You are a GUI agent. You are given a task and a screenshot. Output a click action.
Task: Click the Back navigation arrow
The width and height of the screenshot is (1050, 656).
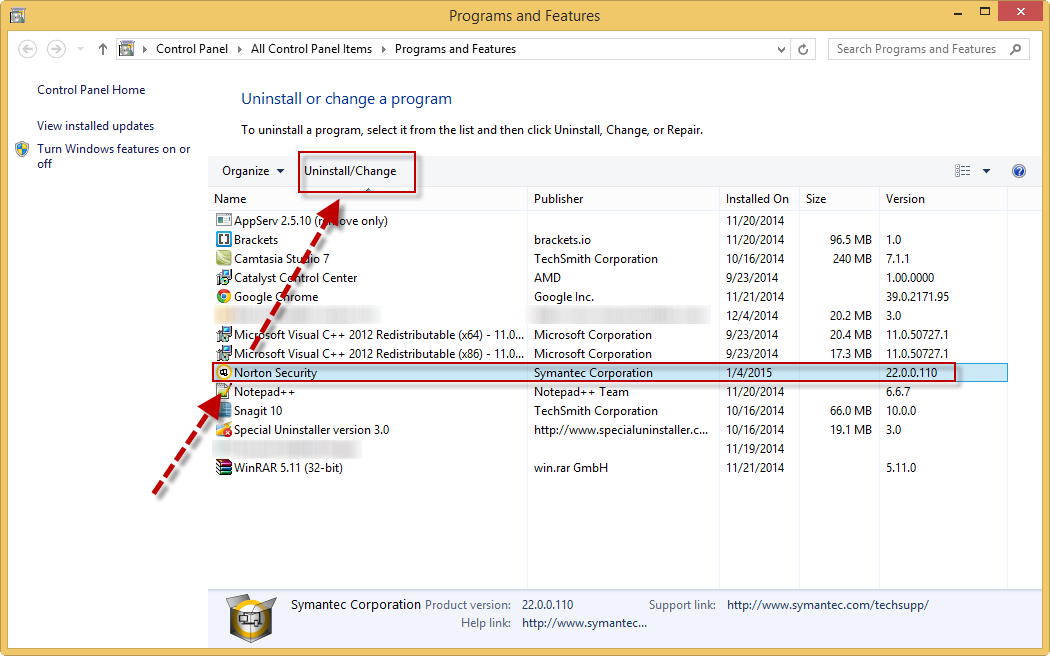pos(27,49)
